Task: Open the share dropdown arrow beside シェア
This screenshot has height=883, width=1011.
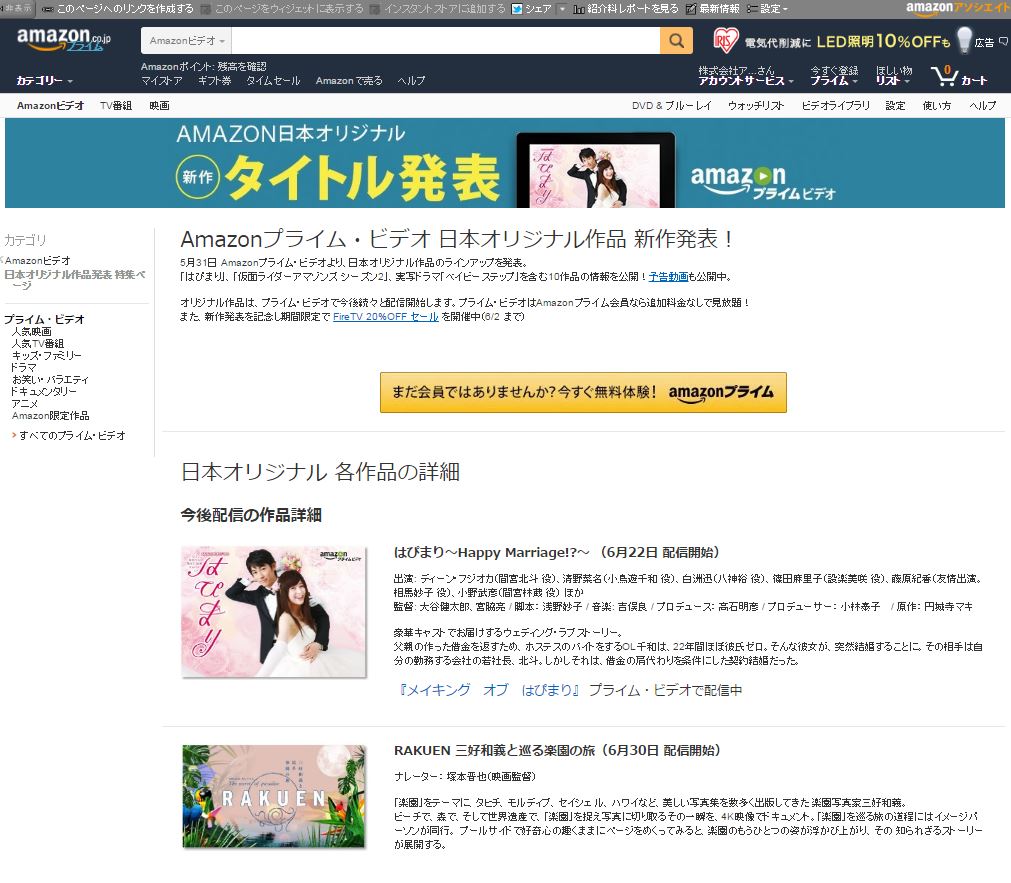Action: tap(562, 9)
